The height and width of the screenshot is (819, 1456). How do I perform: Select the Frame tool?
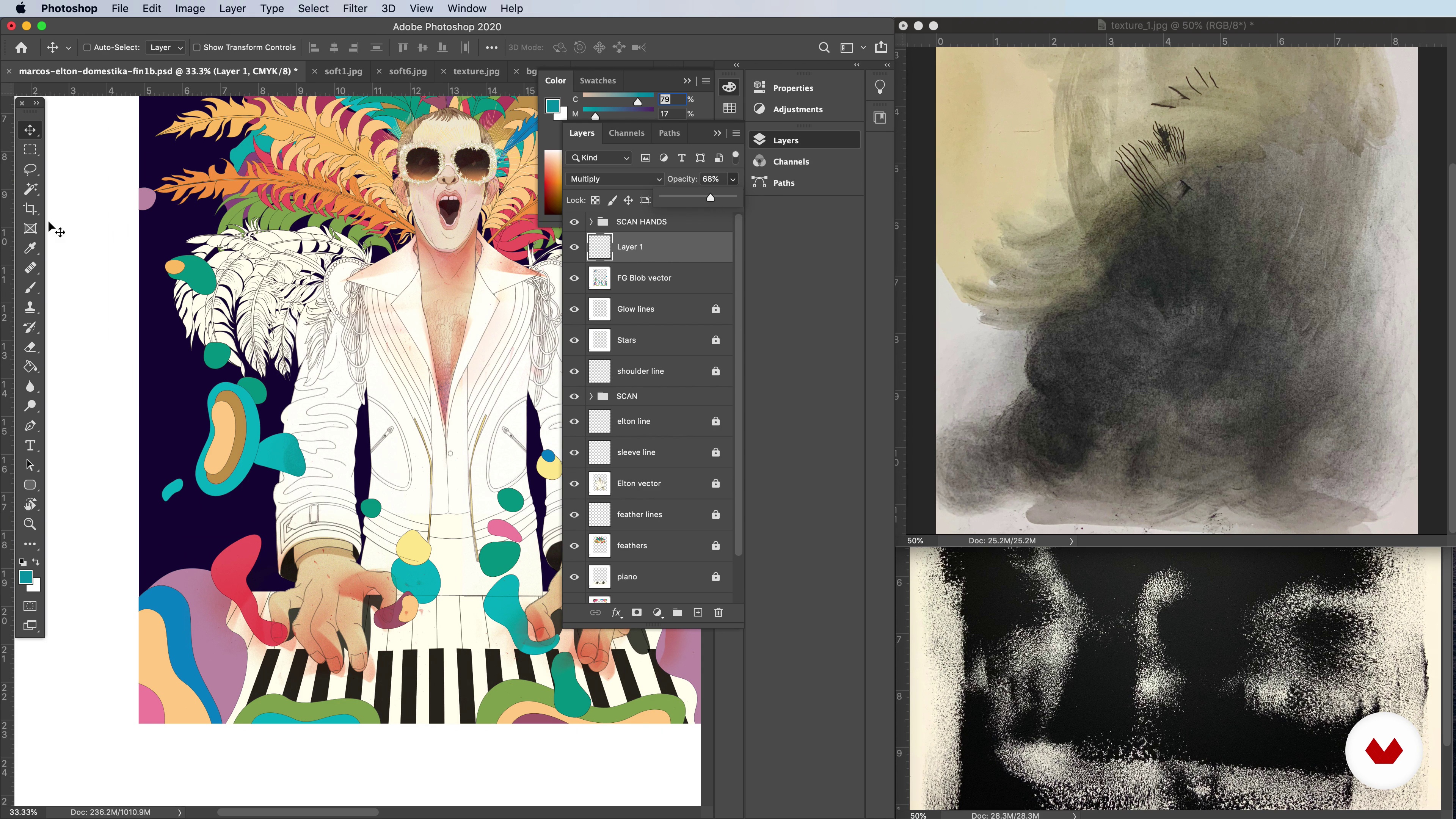coord(30,228)
